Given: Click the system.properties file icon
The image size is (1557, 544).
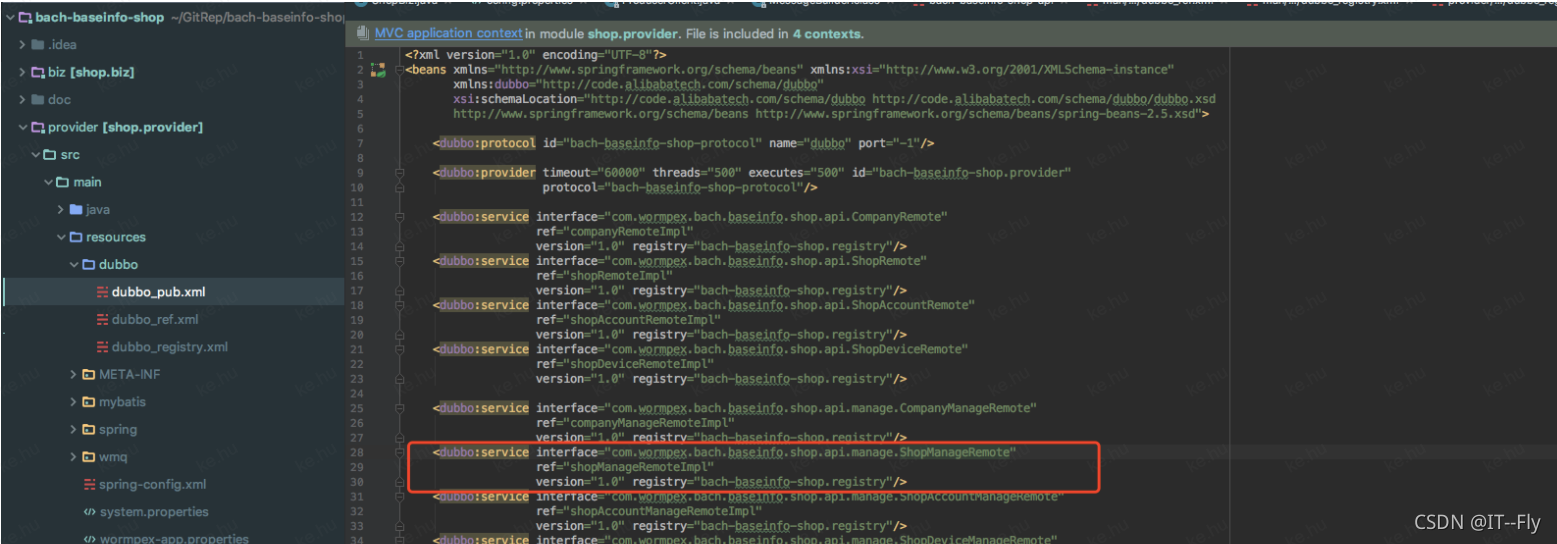Looking at the screenshot, I should tap(90, 512).
